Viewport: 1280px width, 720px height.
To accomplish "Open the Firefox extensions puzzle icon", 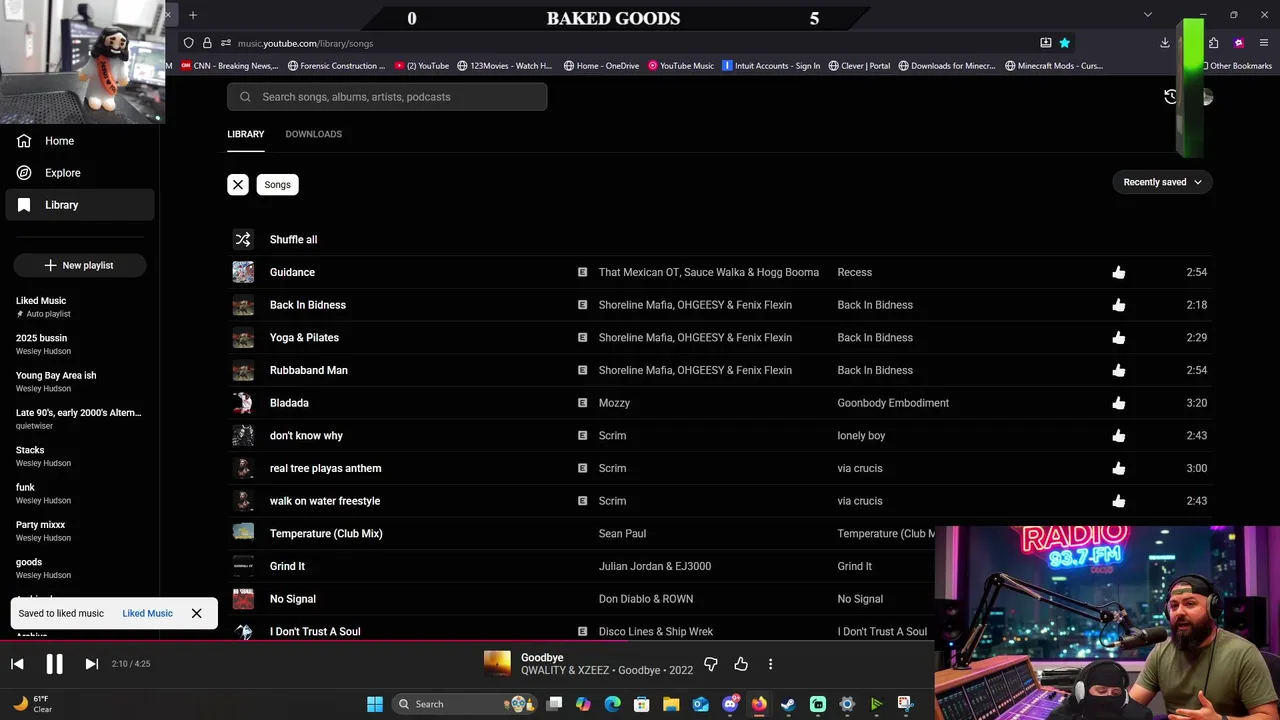I will click(1213, 43).
